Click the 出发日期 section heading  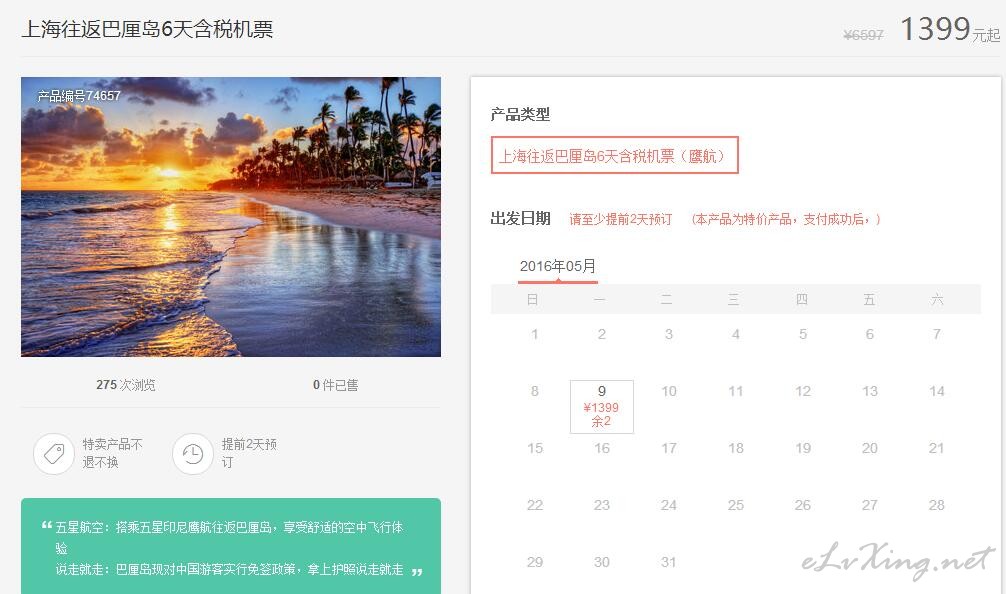pyautogui.click(x=520, y=219)
